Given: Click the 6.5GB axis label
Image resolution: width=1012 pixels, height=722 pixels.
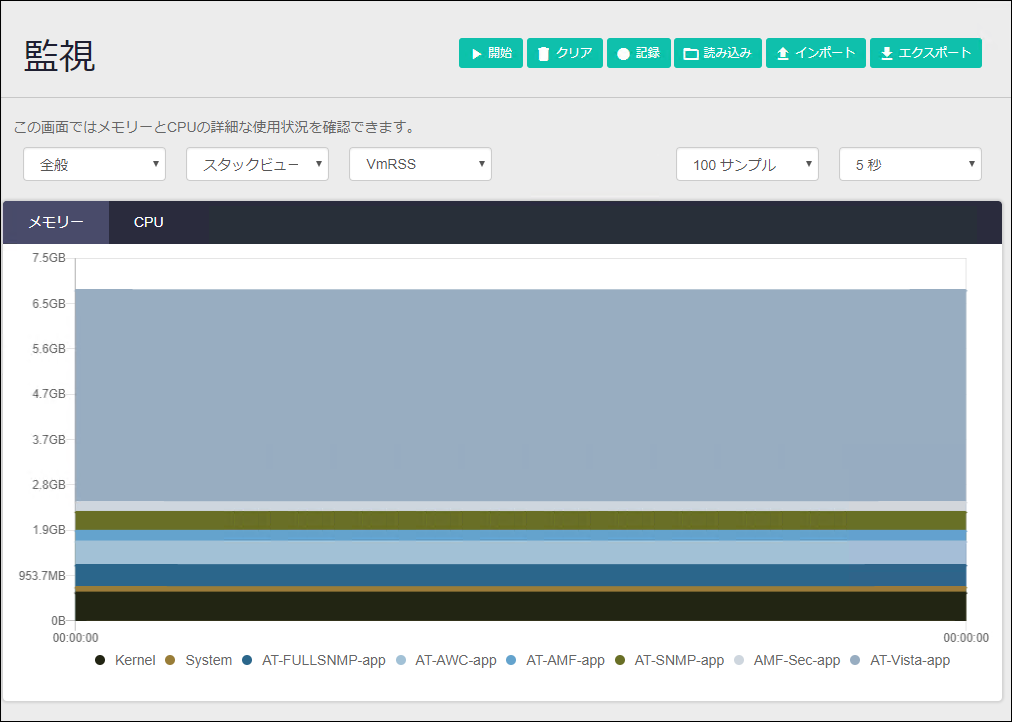Looking at the screenshot, I should (x=49, y=303).
